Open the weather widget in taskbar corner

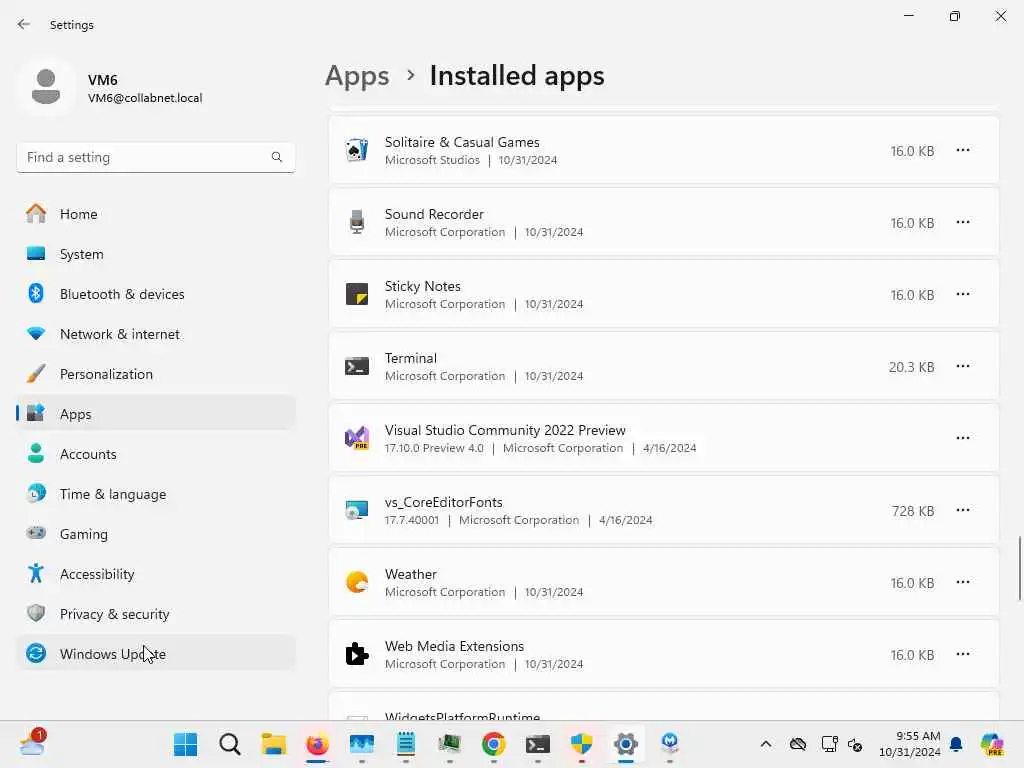pyautogui.click(x=33, y=743)
